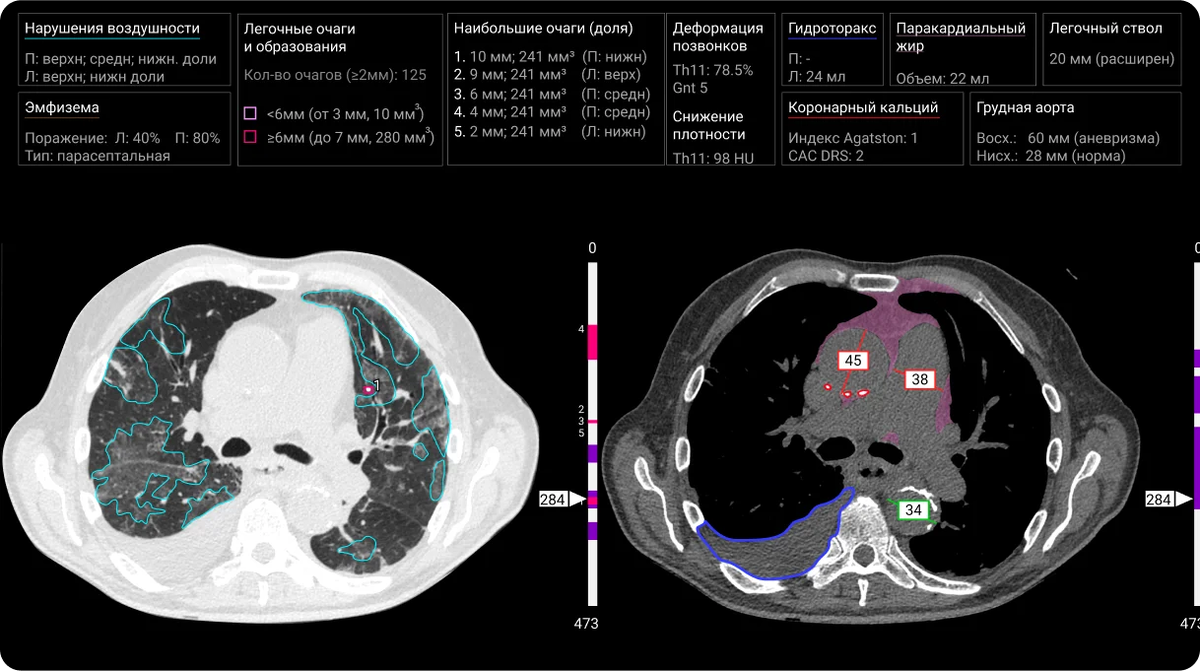
Task: Select the Легочный ствол heading
Action: [x=1106, y=28]
